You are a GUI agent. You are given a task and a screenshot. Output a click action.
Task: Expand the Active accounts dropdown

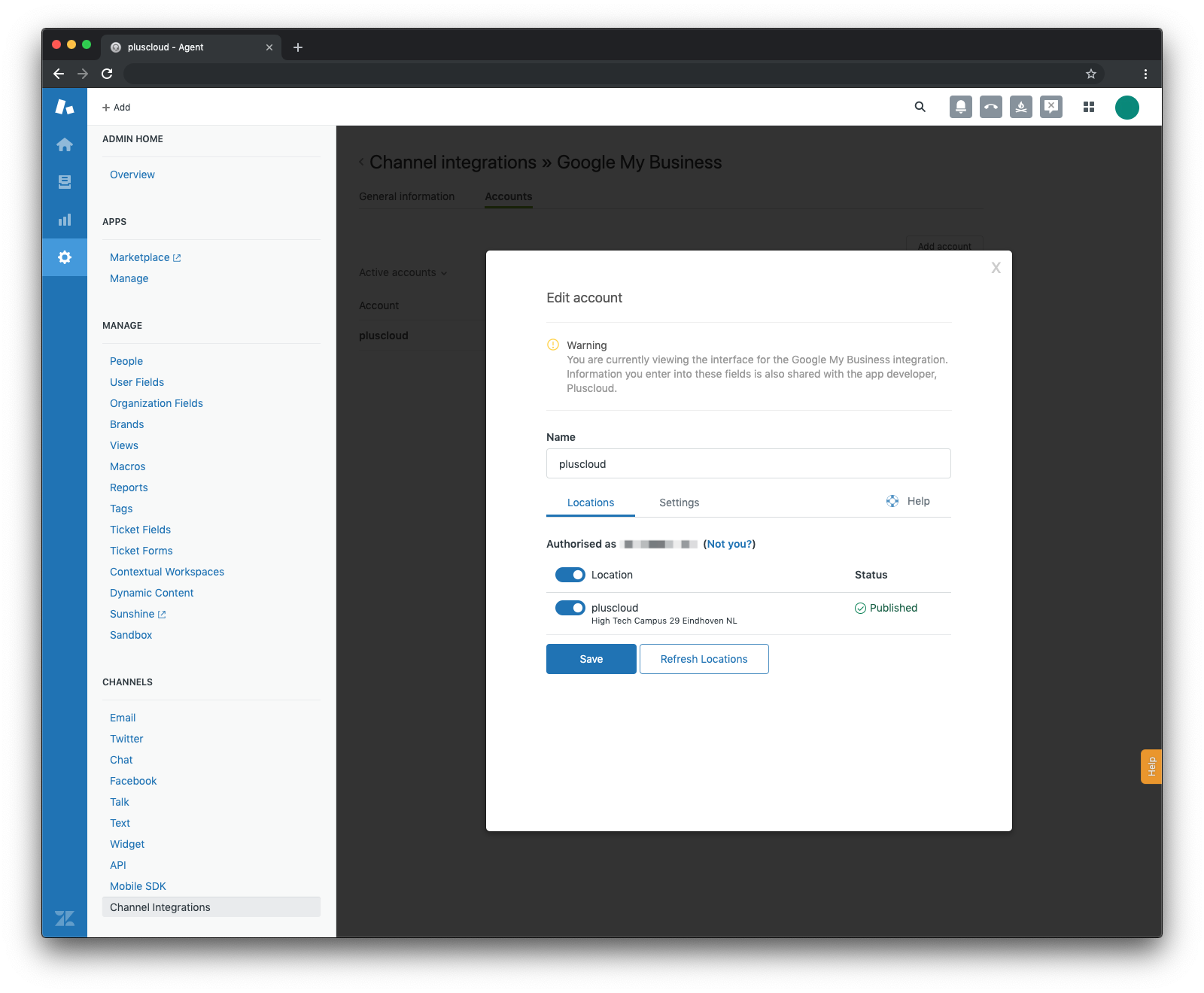click(403, 272)
